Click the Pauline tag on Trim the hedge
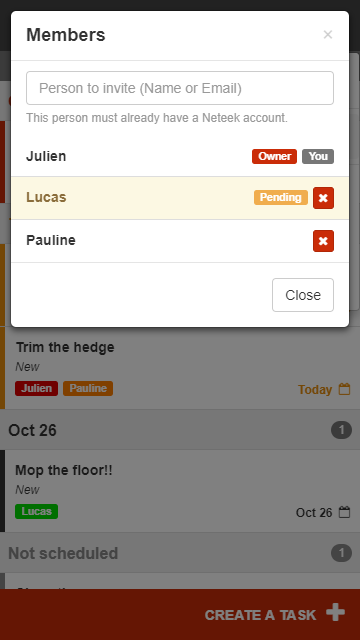The width and height of the screenshot is (360, 640). (x=88, y=388)
